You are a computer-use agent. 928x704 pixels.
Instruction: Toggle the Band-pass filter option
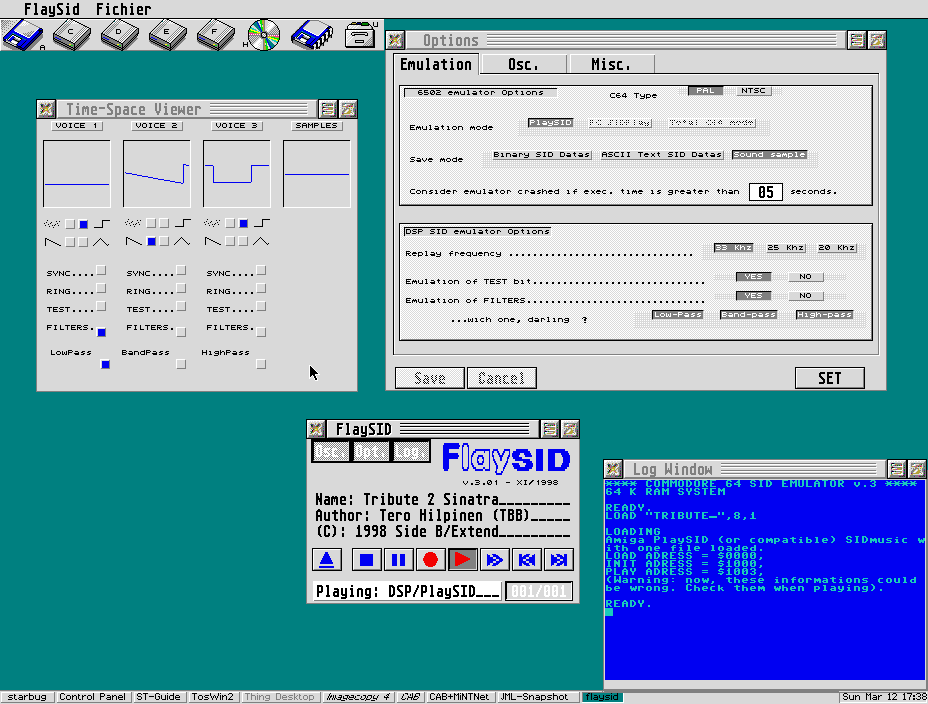pyautogui.click(x=748, y=315)
